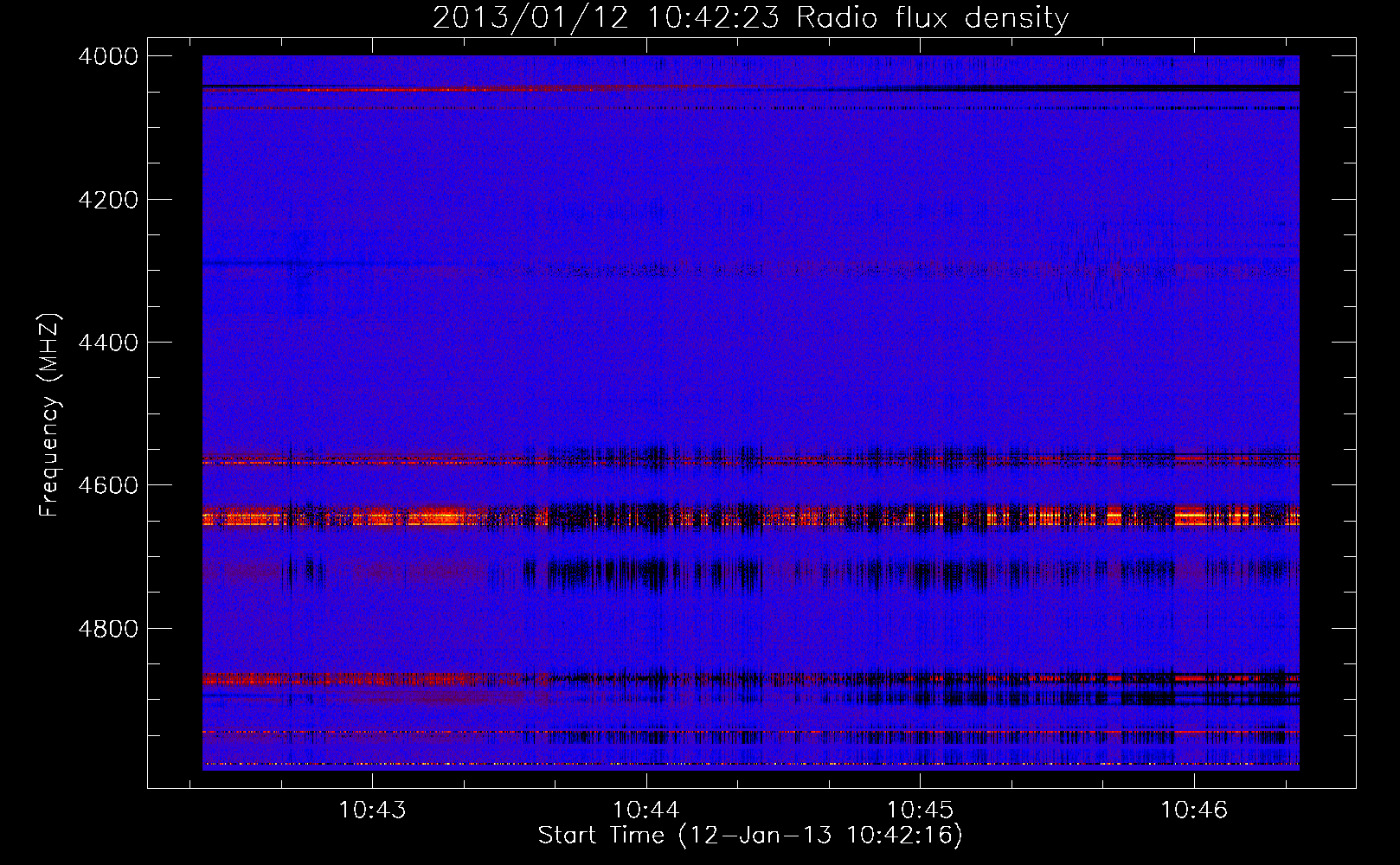Click the 'Frequency (MHZ)' axis title
This screenshot has height=865, width=1400.
click(x=49, y=415)
